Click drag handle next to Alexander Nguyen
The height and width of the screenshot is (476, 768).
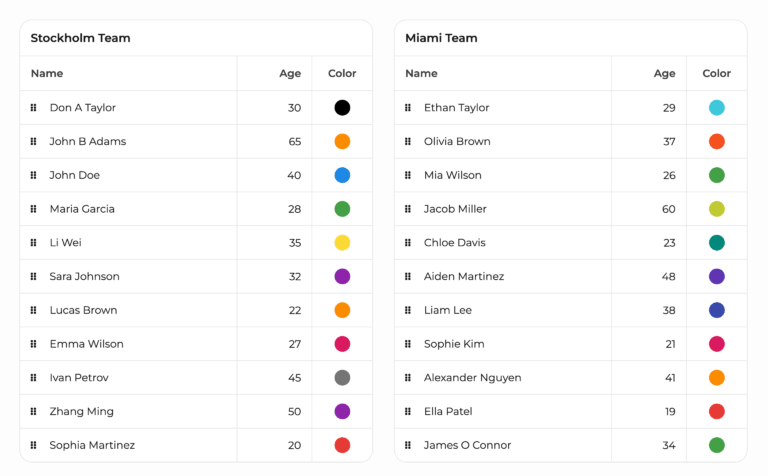(408, 378)
